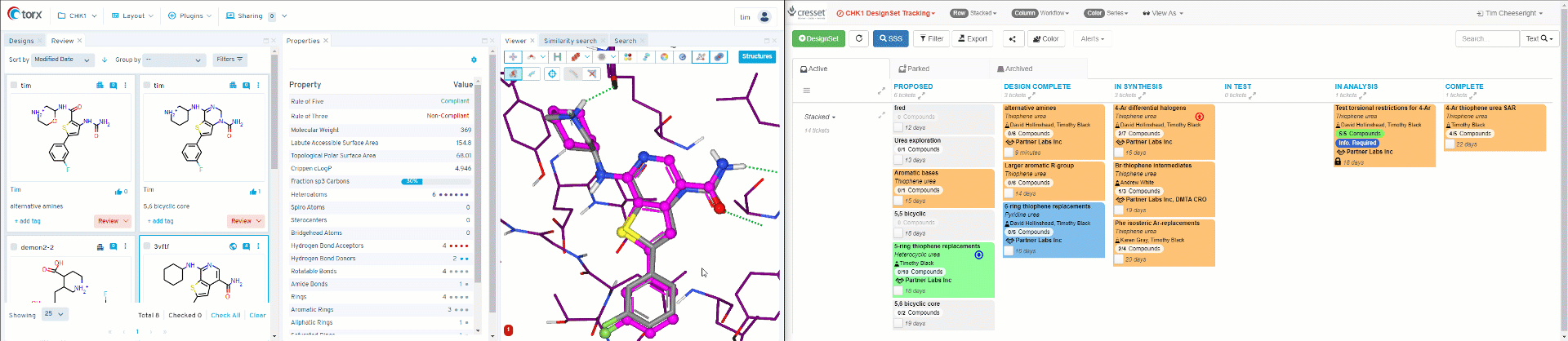Viewport: 1568px width, 341px height.
Task: Open the Layout menu
Action: 132,15
